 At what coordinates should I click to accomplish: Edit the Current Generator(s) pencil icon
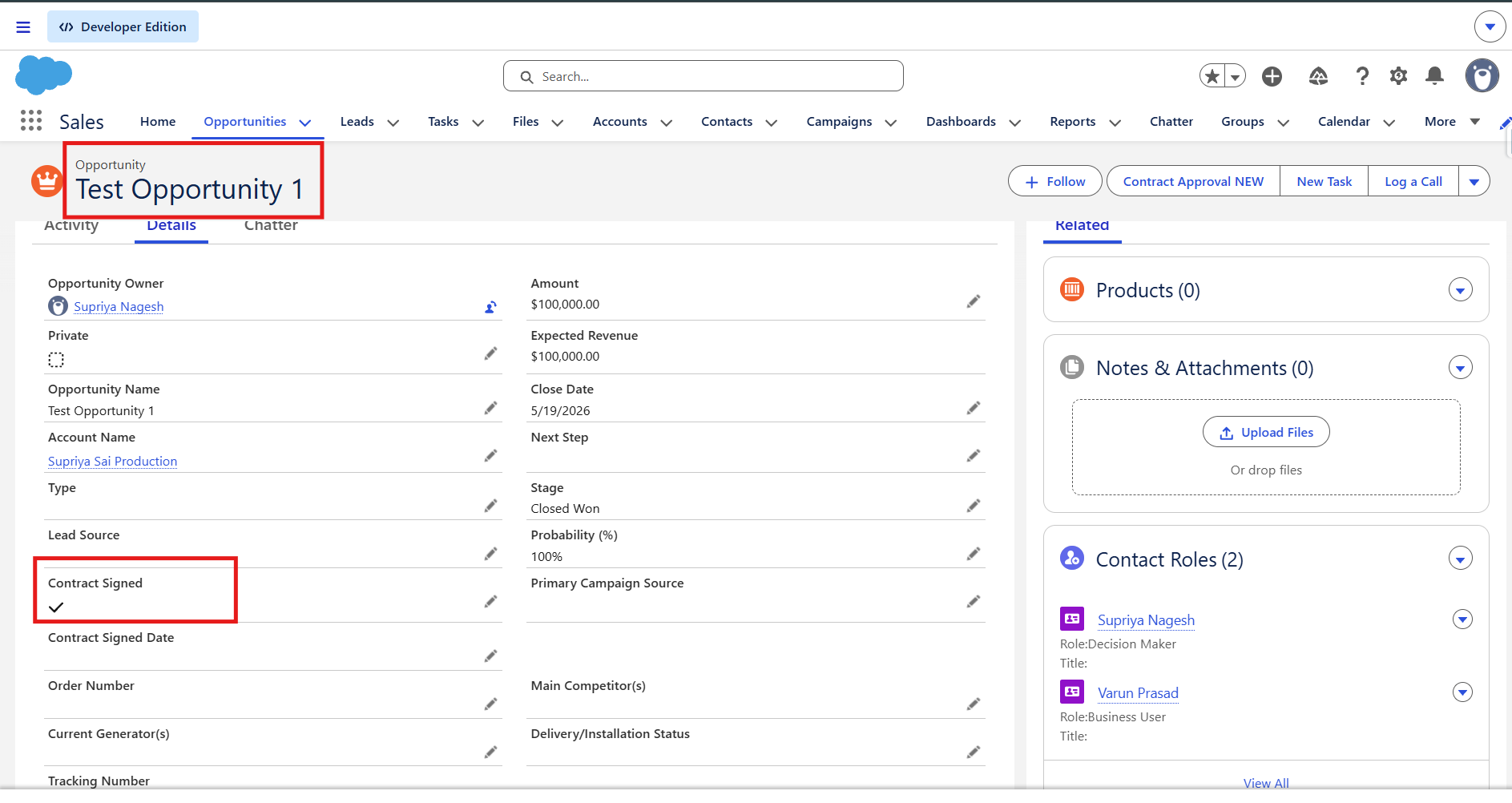[490, 752]
